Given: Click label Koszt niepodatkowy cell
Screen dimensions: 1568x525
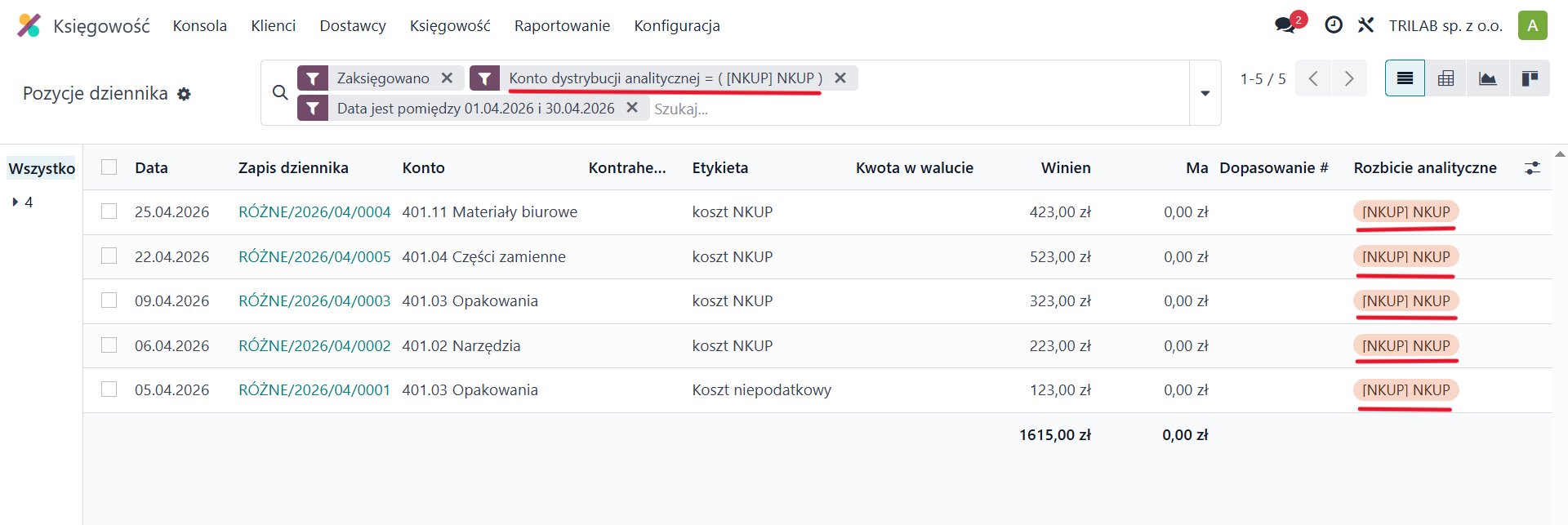Looking at the screenshot, I should tap(762, 390).
